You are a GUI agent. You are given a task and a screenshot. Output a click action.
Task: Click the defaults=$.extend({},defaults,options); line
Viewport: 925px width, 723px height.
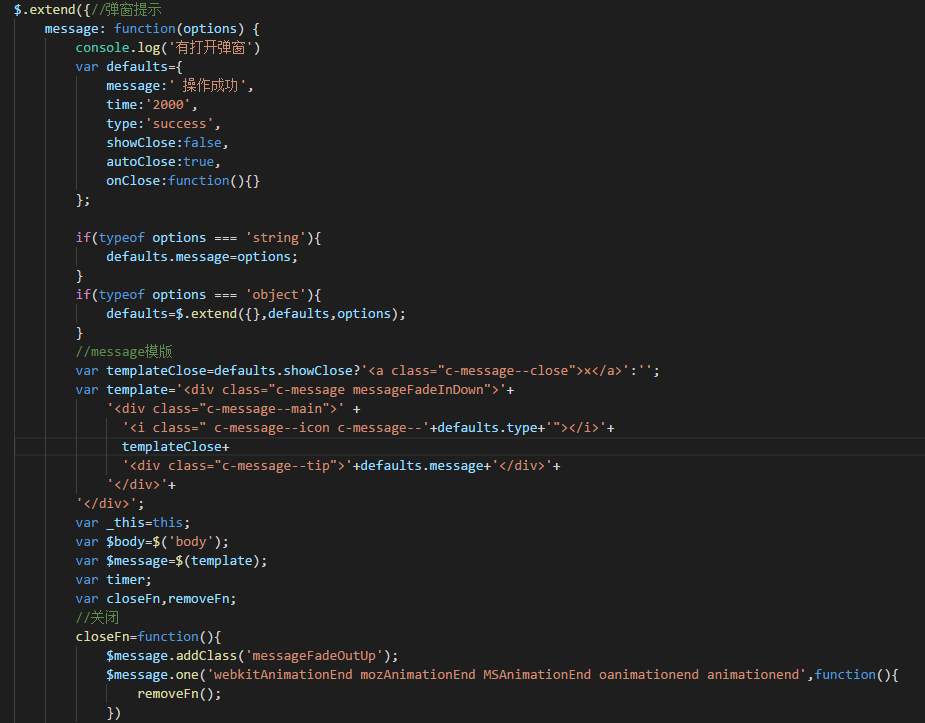[x=256, y=314]
